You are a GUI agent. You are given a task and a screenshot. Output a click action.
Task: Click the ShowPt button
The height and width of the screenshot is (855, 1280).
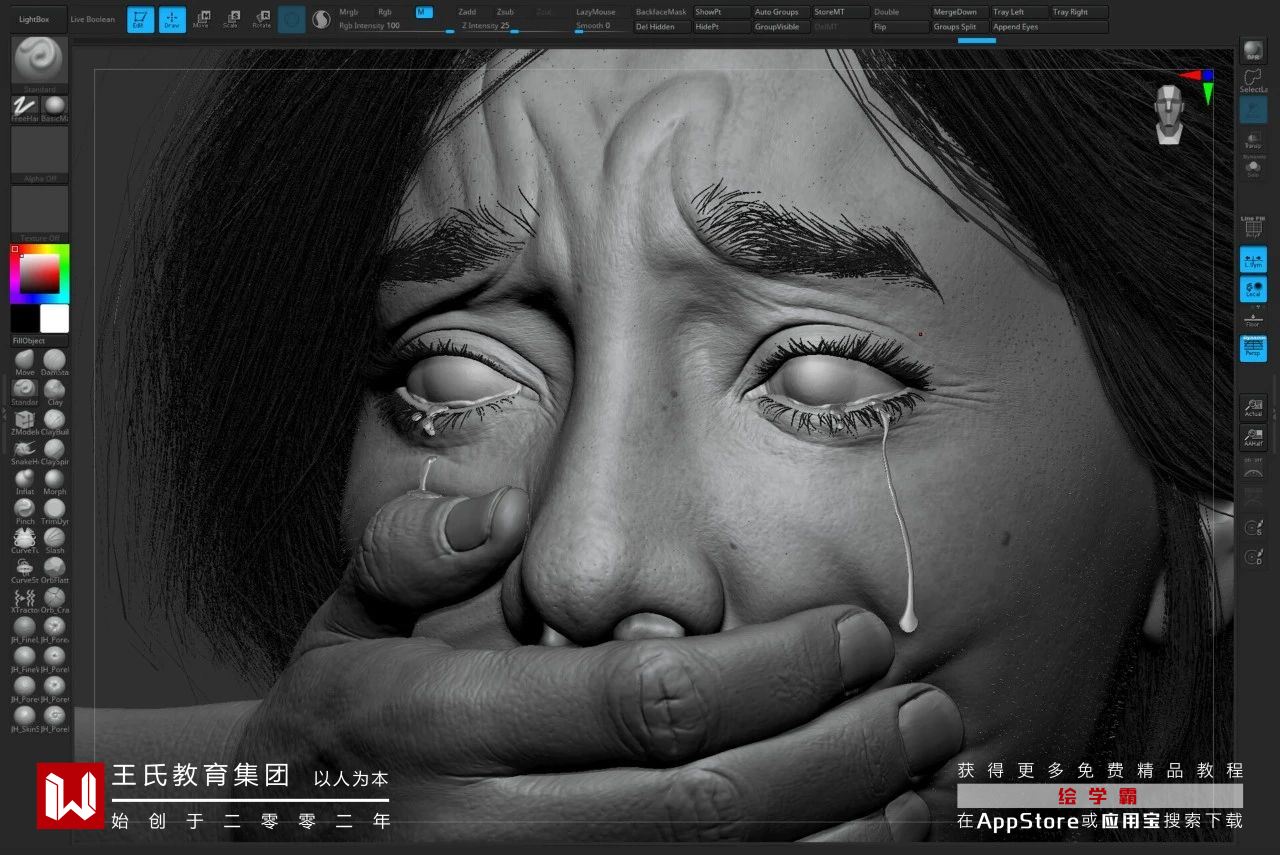[721, 12]
